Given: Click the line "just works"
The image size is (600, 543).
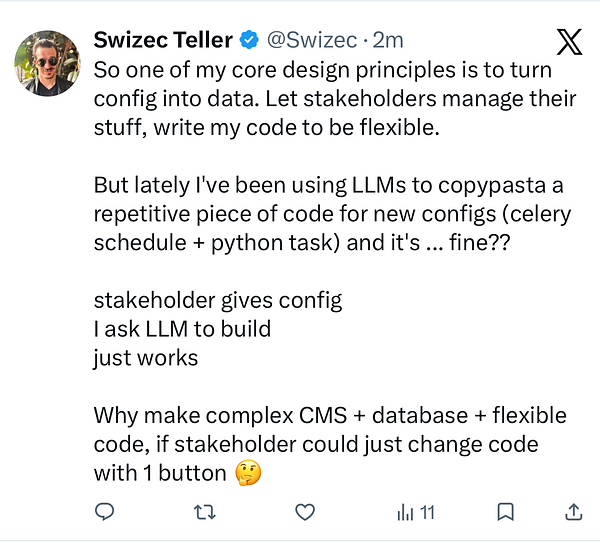Looking at the screenshot, I should click(x=145, y=358).
